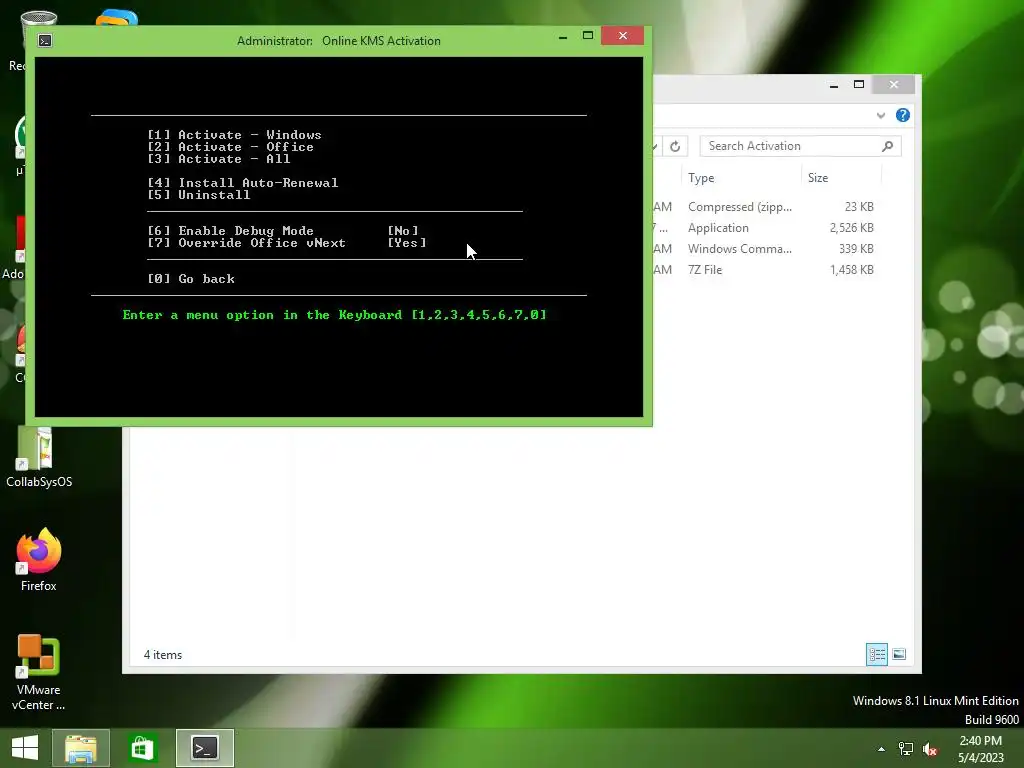
Task: Click the [3] Activate - All line
Action: tap(219, 159)
